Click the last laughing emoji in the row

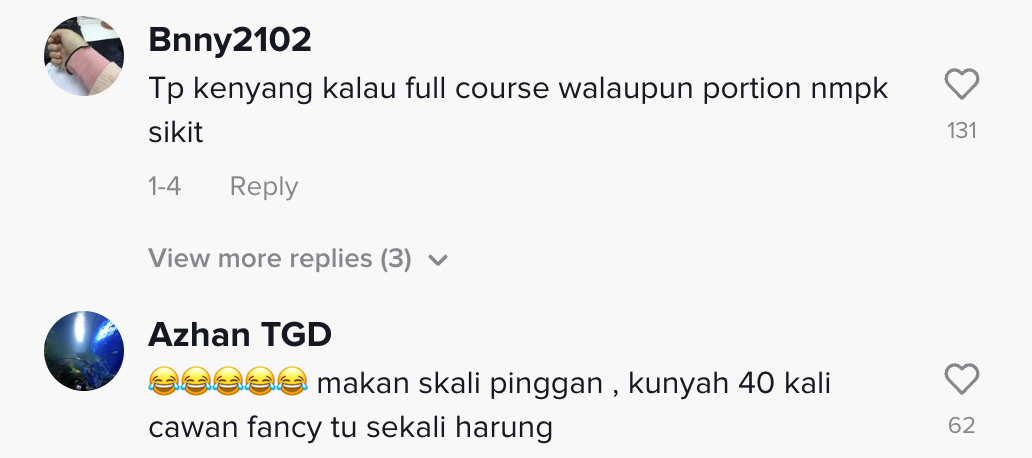point(292,382)
